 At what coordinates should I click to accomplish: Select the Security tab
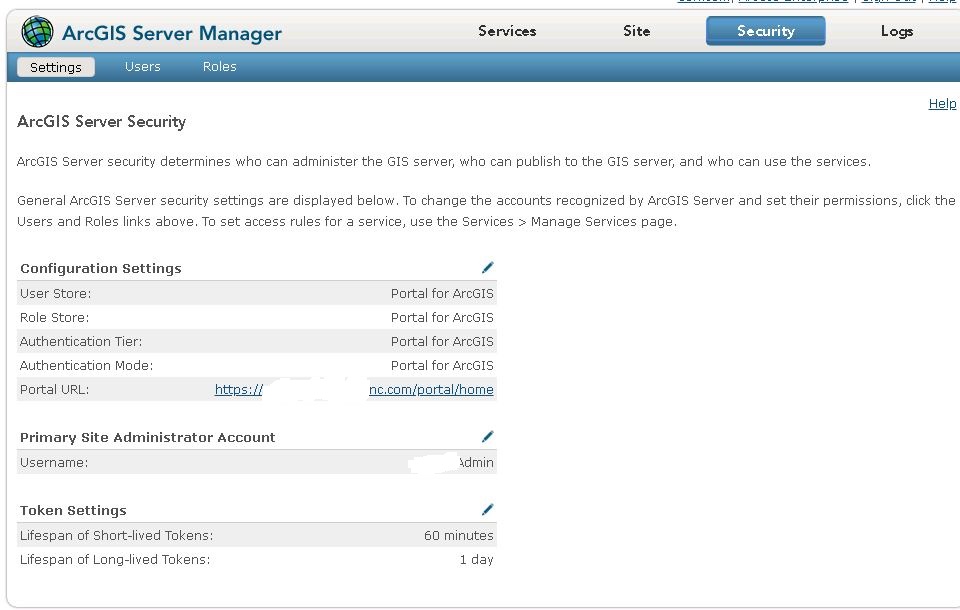click(x=765, y=31)
